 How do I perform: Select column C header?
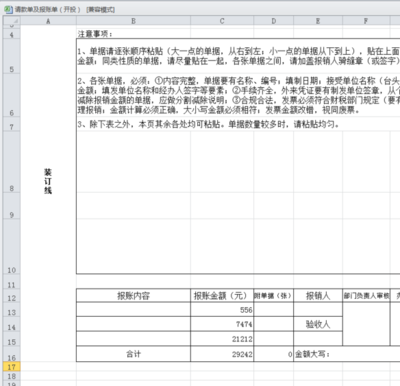(222, 21)
